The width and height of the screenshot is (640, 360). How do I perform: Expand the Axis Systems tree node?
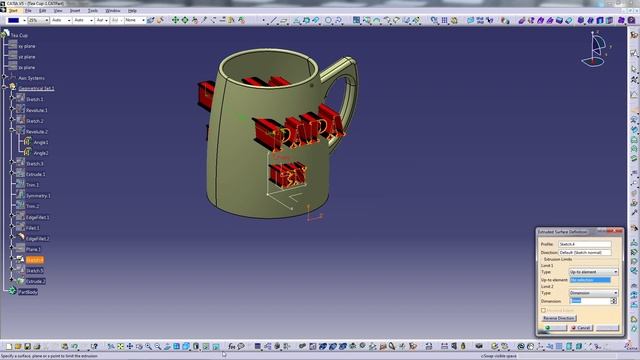pos(4,77)
